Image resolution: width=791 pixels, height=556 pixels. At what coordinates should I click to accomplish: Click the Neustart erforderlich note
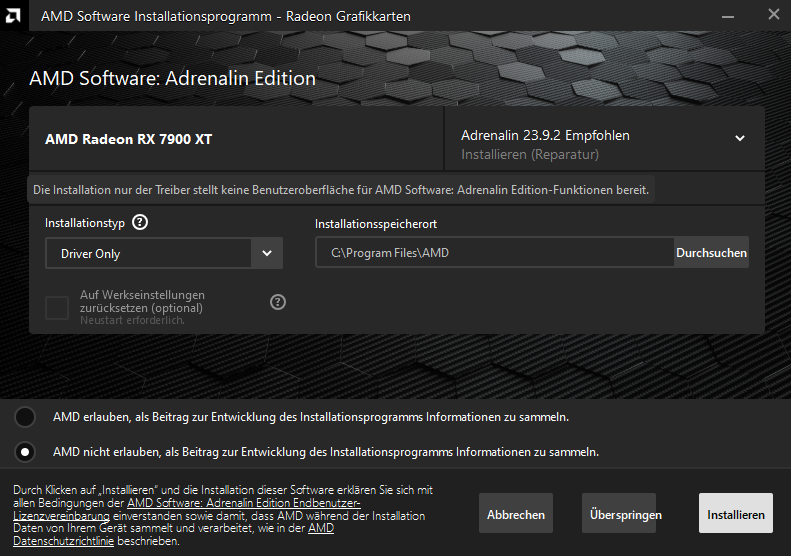point(132,320)
